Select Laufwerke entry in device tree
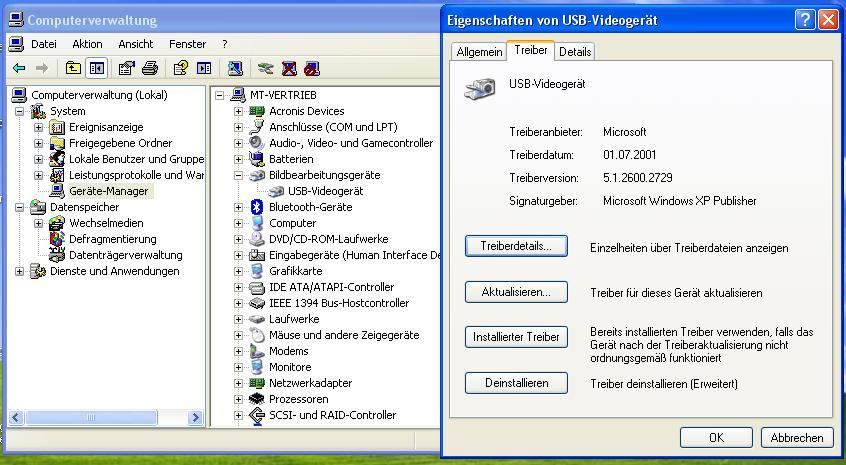Image resolution: width=846 pixels, height=465 pixels. 294,319
